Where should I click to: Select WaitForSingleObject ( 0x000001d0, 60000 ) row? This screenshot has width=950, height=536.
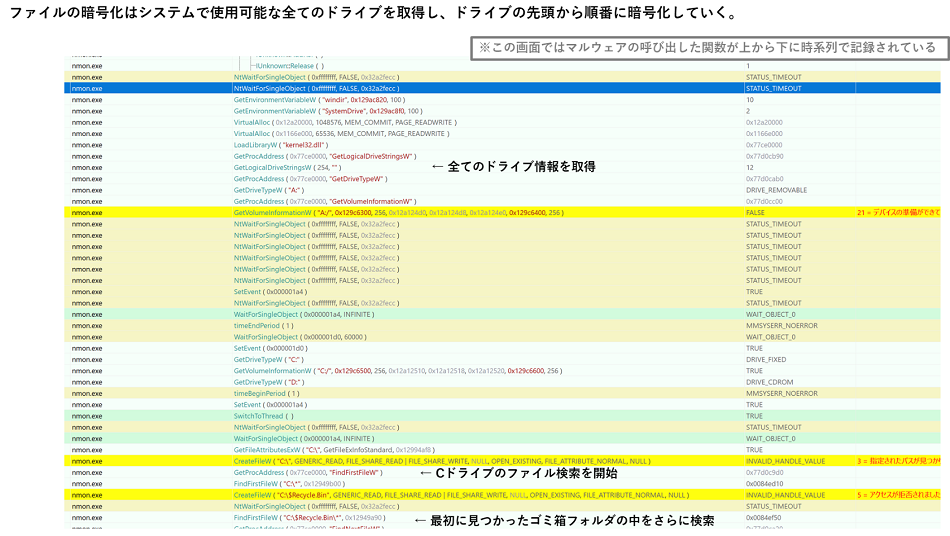pos(502,337)
